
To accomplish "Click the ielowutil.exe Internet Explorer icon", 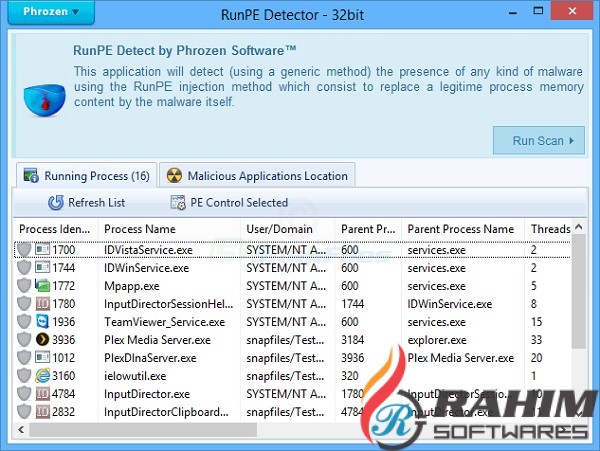I will [x=42, y=376].
